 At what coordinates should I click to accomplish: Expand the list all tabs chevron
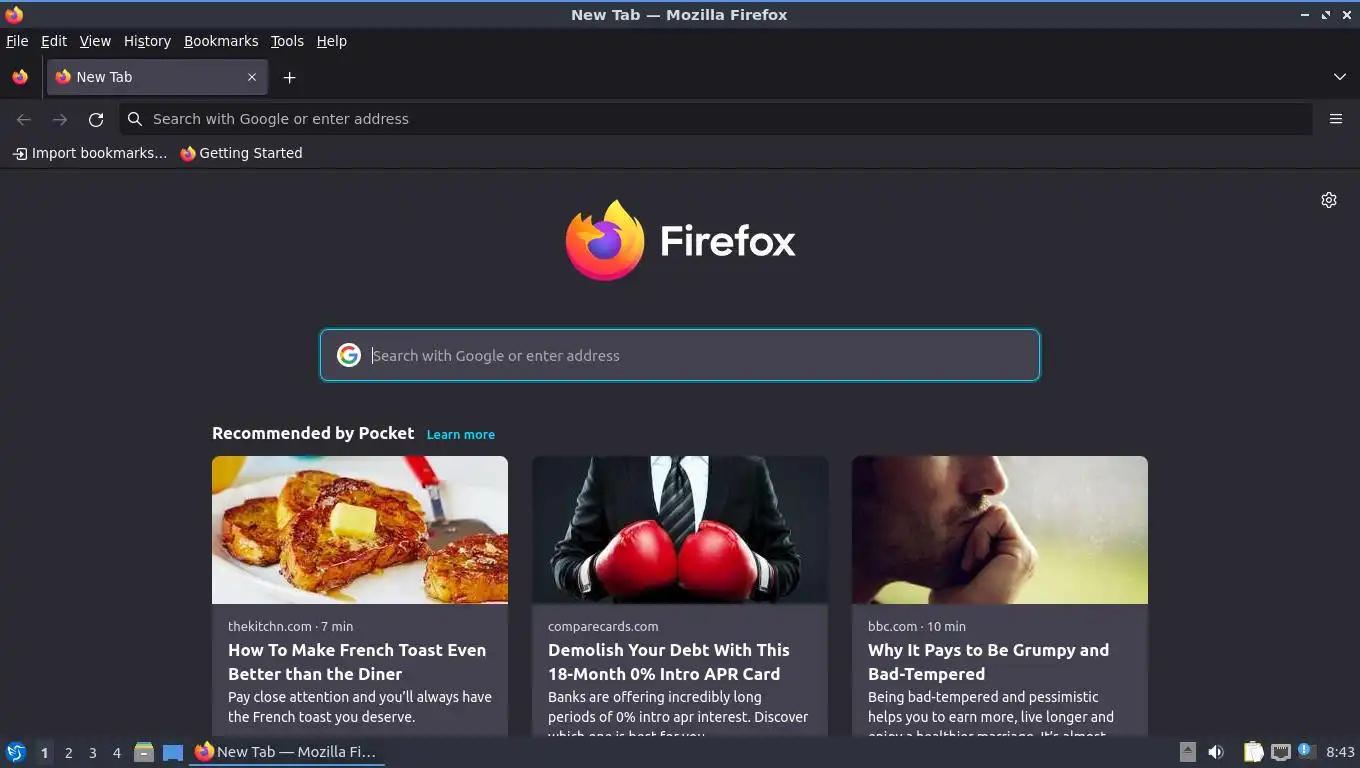[1340, 77]
